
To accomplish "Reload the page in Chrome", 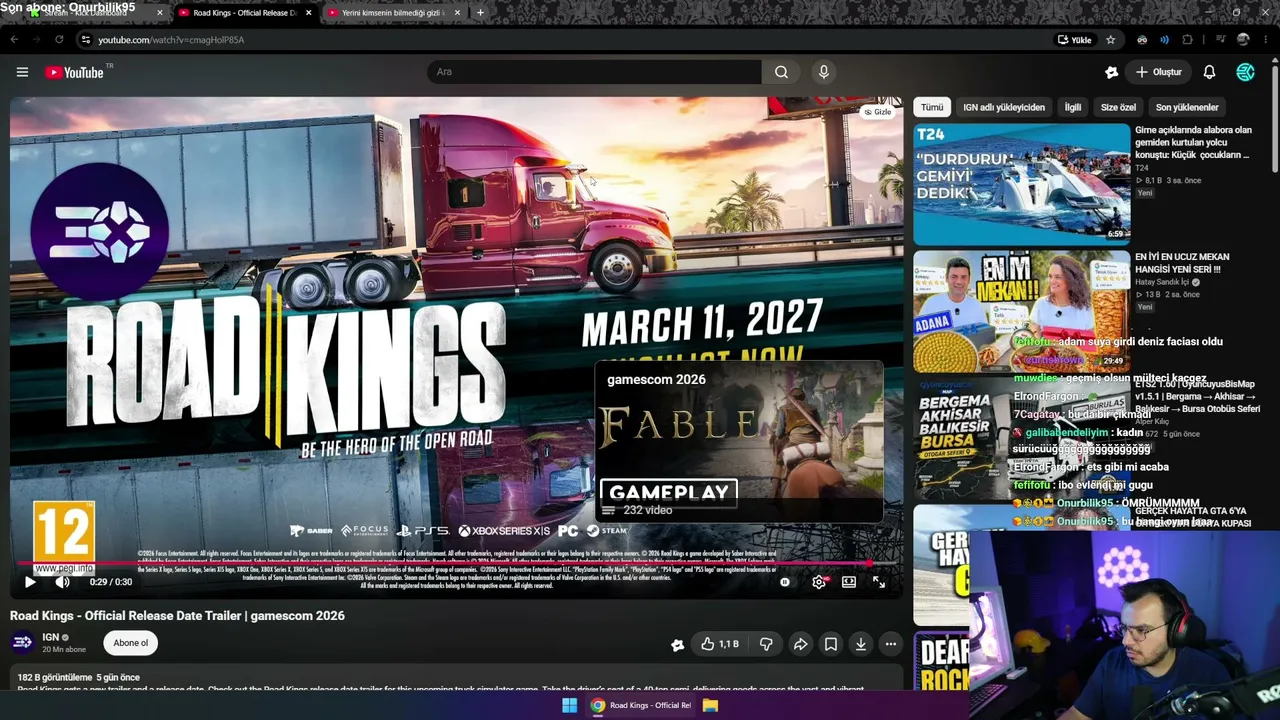I will click(x=59, y=40).
